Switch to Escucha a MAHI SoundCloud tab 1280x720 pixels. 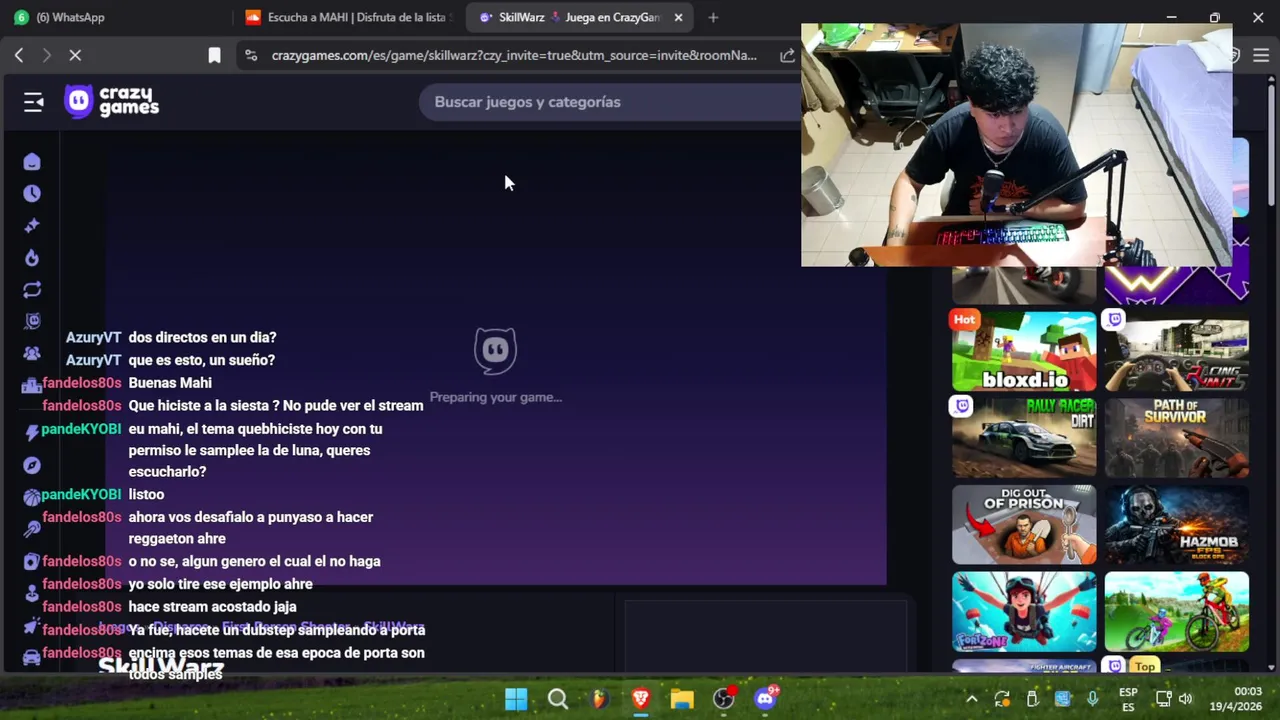click(350, 17)
